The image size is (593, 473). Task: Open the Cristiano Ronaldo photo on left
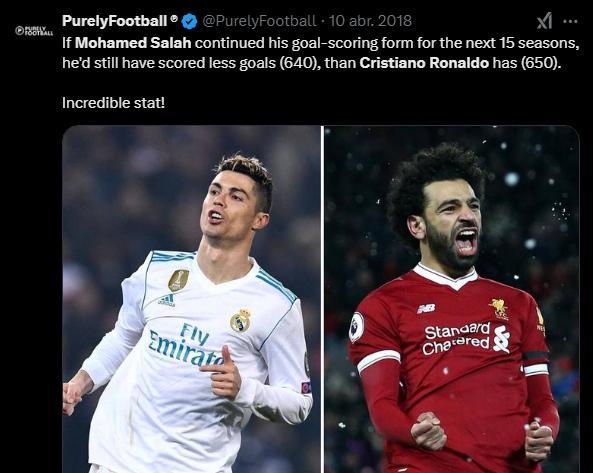pyautogui.click(x=191, y=299)
